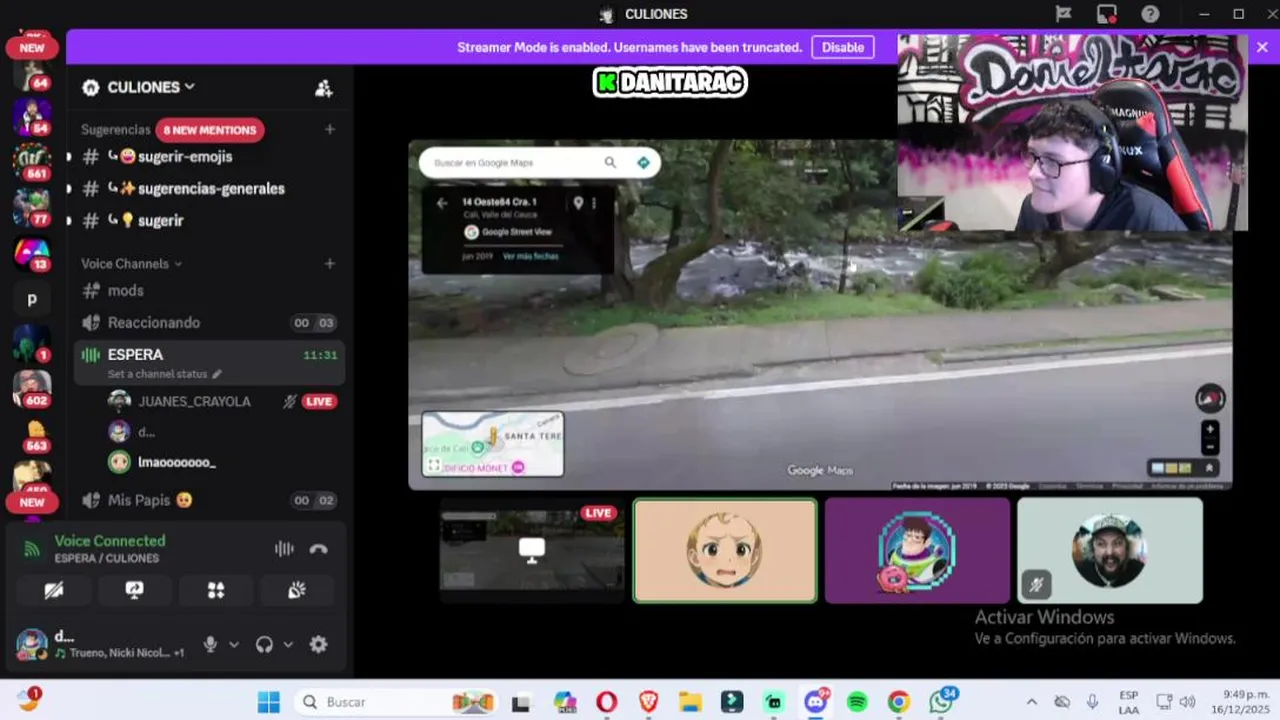Select user JUANES_CRAYOLA in voice list

coord(194,401)
